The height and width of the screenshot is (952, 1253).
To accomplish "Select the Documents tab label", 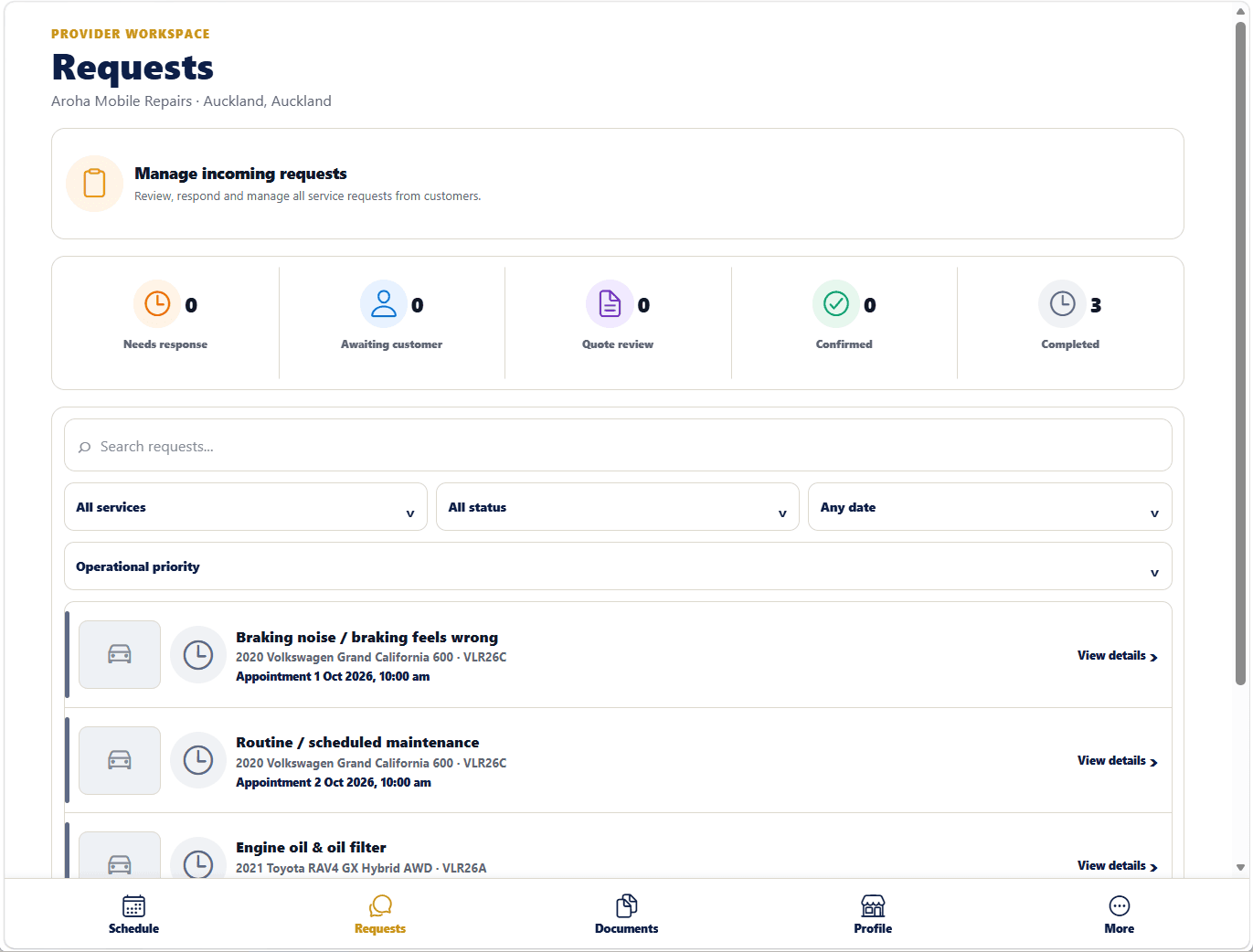I will click(x=627, y=928).
